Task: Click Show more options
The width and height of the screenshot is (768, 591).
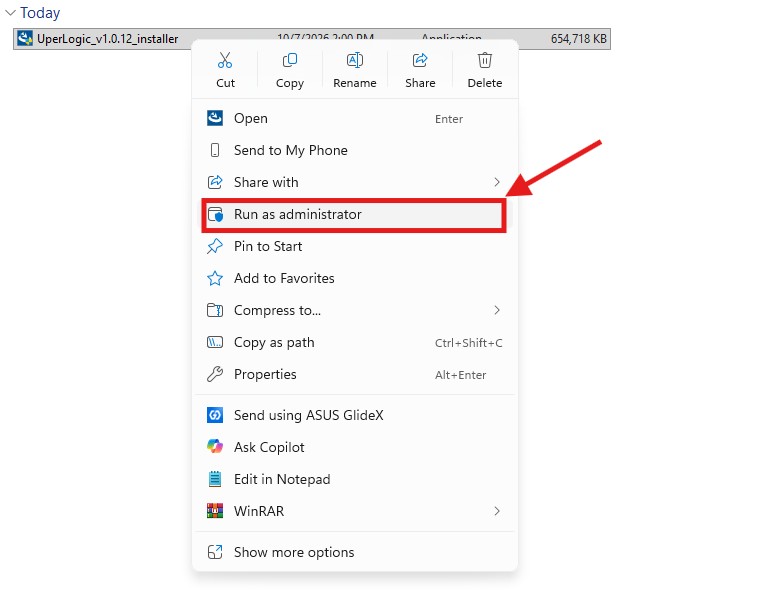Action: [354, 552]
